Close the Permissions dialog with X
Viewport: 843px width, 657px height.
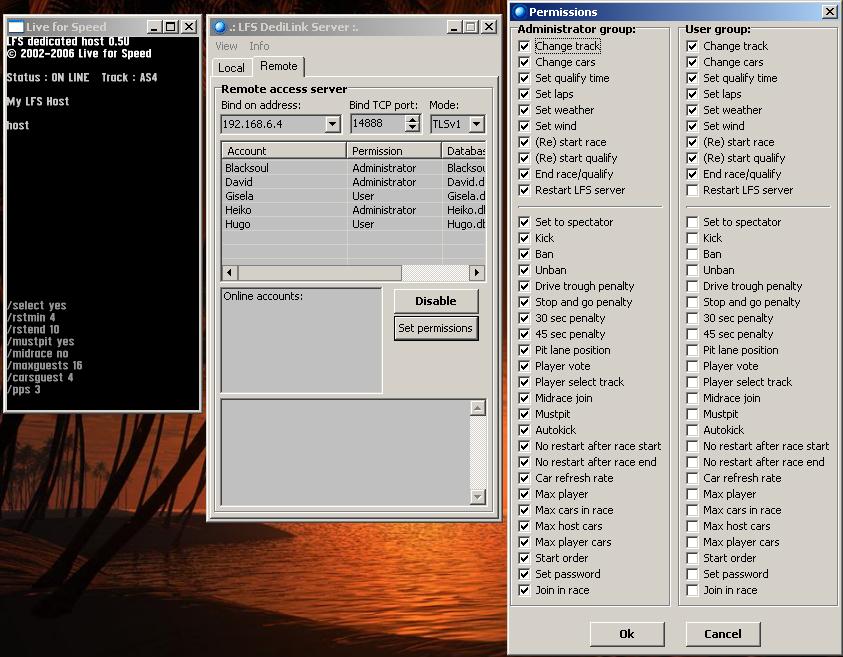tap(830, 11)
